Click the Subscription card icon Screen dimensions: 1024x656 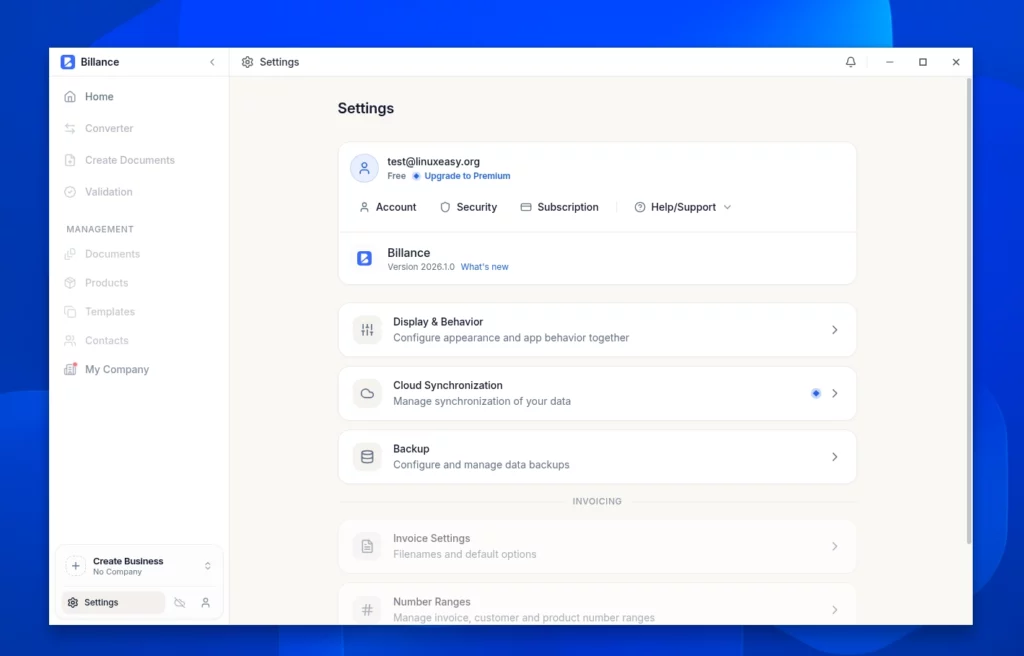tap(526, 207)
